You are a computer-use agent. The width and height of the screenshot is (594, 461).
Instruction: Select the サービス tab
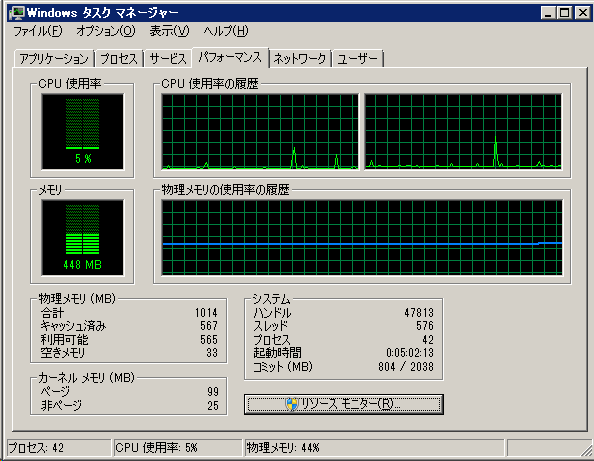(168, 59)
